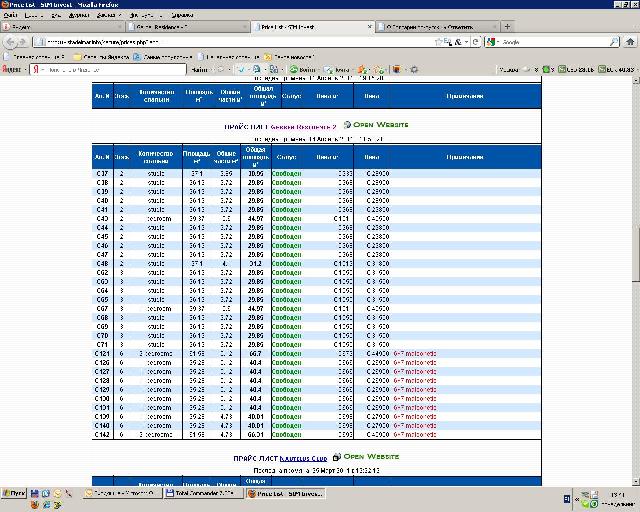Click the Yandex logo on the toolbar
Screen dimensions: 640x512
pos(11,69)
